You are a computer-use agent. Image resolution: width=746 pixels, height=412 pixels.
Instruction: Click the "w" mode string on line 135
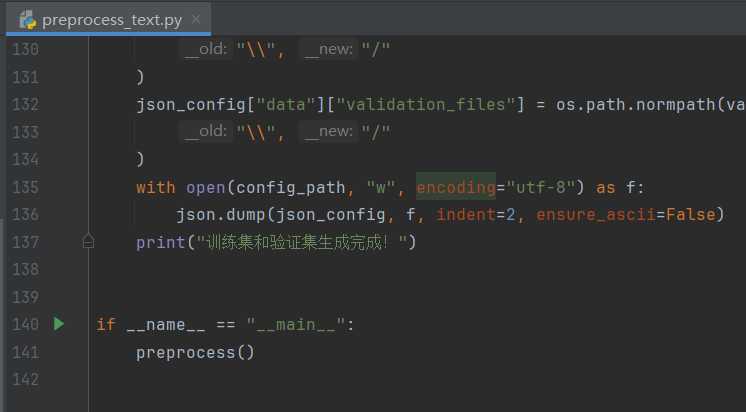(381, 187)
